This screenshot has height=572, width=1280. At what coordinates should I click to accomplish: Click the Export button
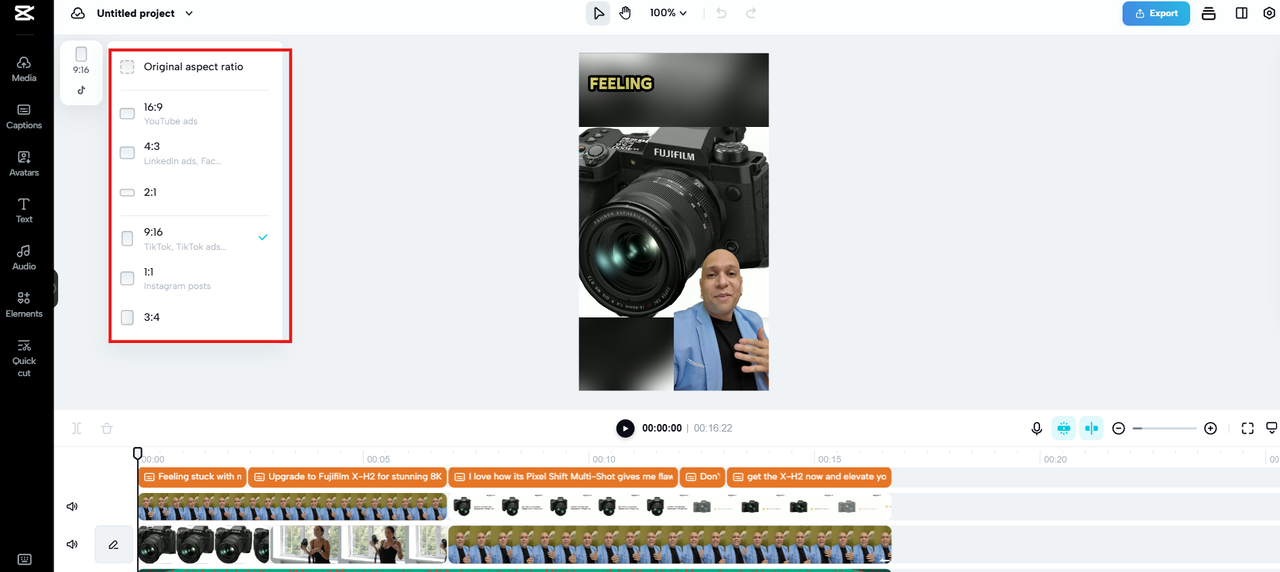pos(1156,13)
